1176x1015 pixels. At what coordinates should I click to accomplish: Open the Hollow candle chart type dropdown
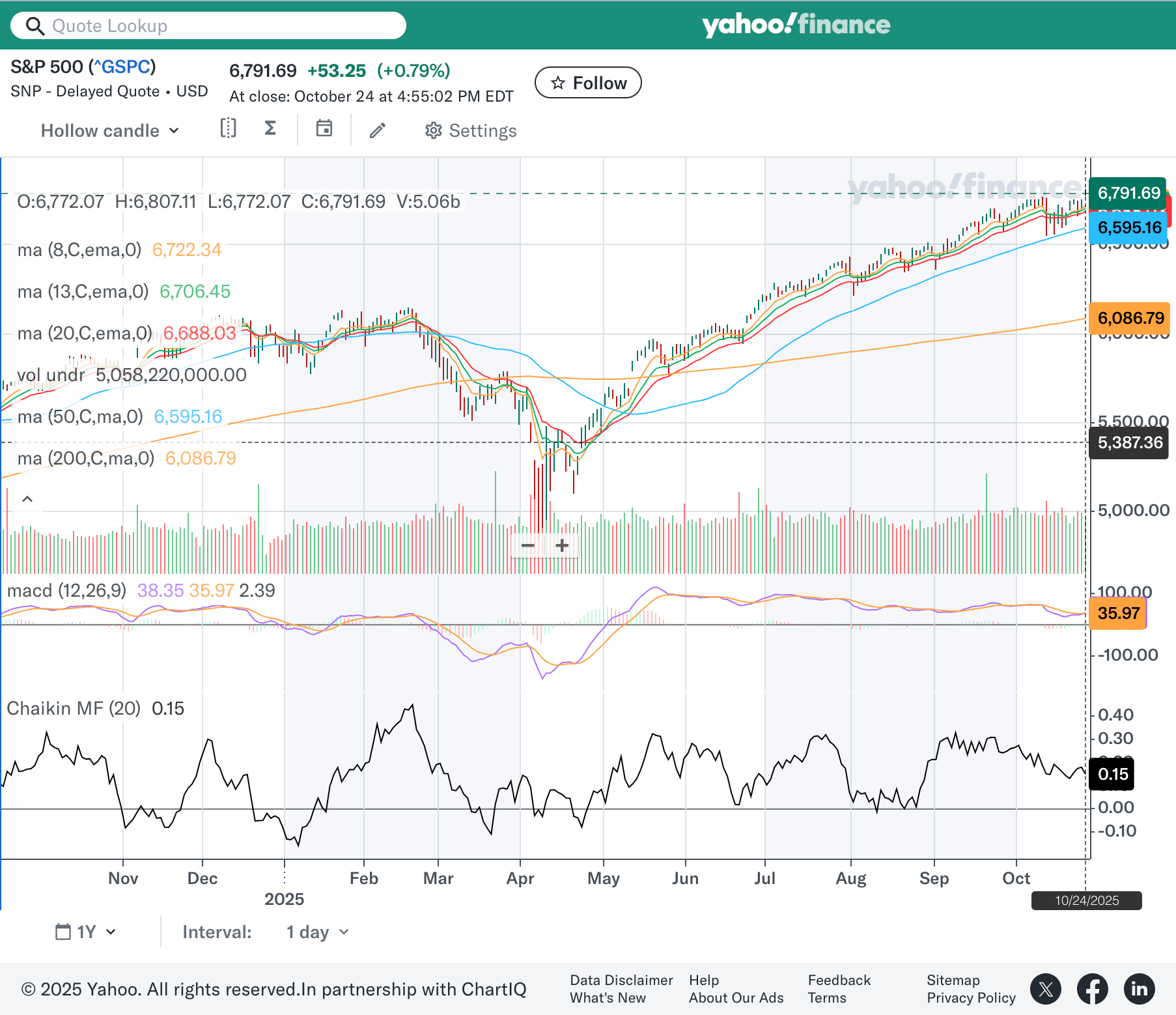pyautogui.click(x=109, y=131)
